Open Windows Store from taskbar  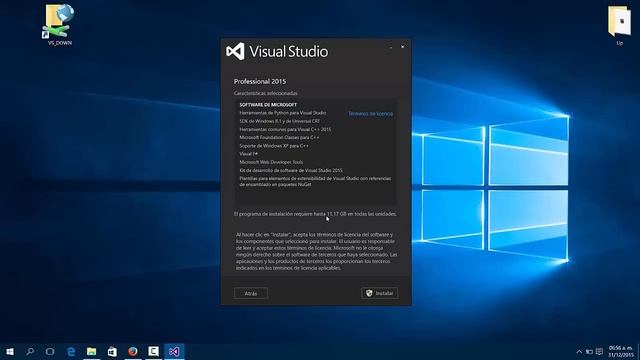pyautogui.click(x=112, y=351)
